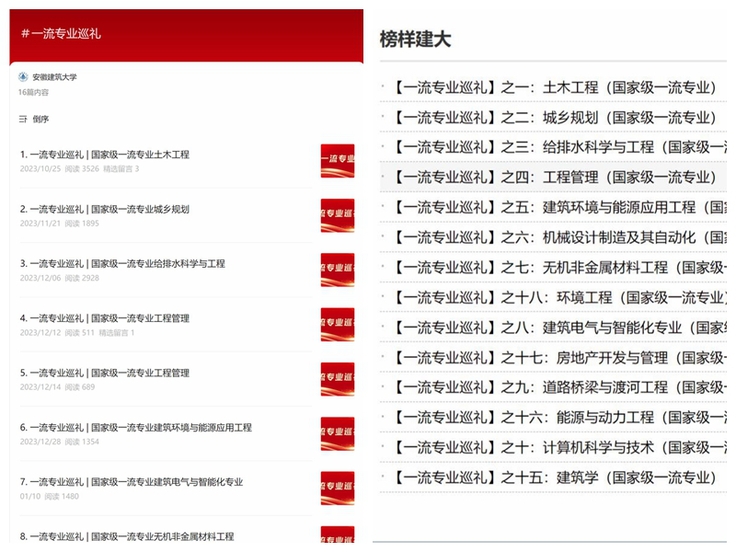Open article 3 国家级一流专业给排水科学与工程 title

pos(122,264)
